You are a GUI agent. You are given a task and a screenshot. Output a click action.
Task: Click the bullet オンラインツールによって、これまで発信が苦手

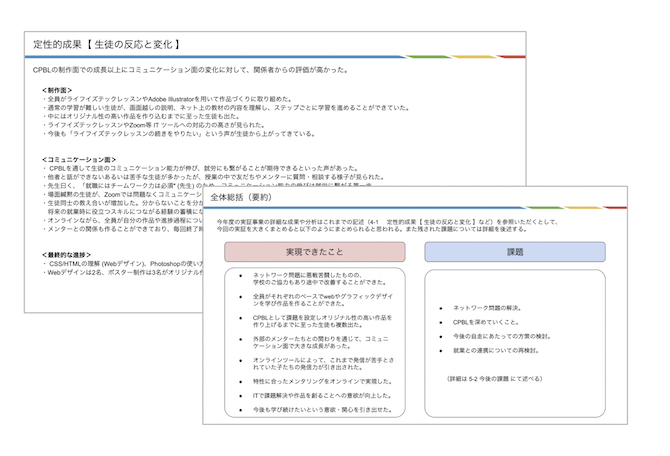coord(323,364)
